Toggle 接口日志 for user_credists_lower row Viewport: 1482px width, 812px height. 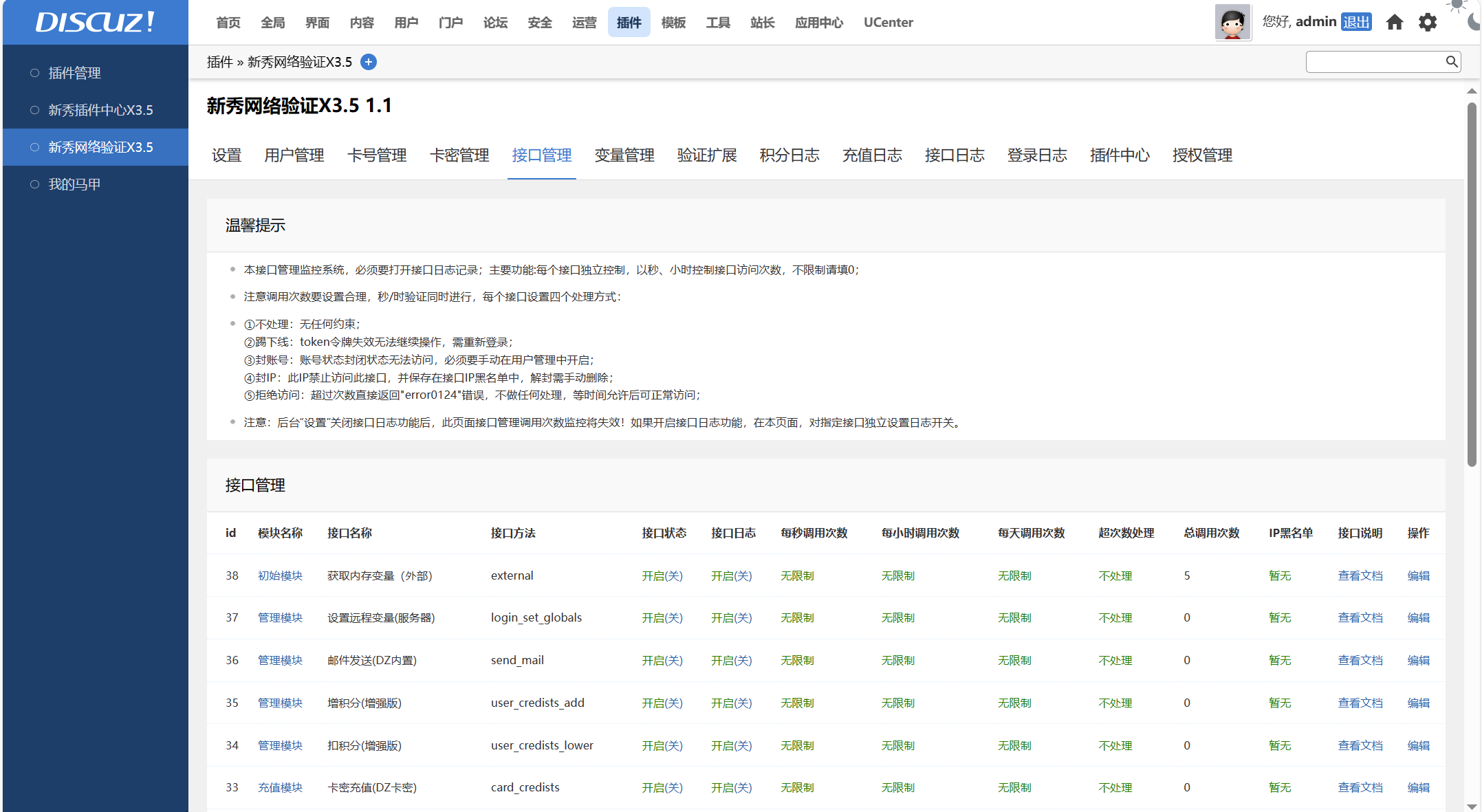[x=732, y=745]
